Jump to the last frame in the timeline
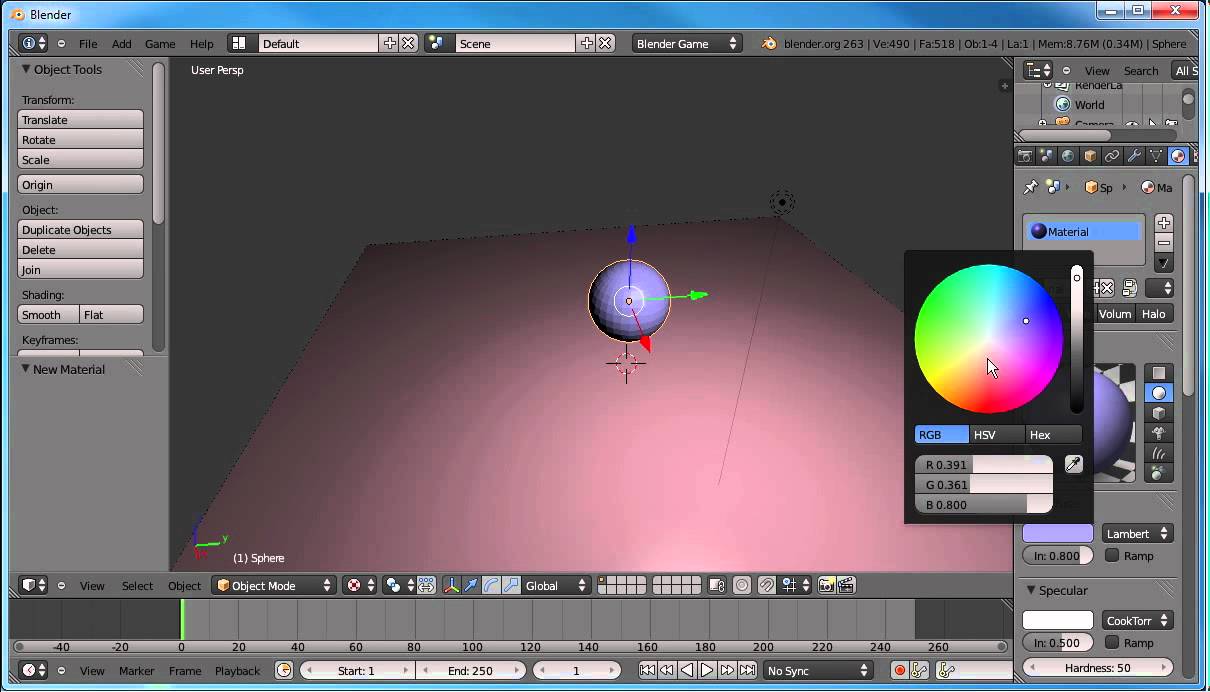The width and height of the screenshot is (1210, 692). point(747,670)
